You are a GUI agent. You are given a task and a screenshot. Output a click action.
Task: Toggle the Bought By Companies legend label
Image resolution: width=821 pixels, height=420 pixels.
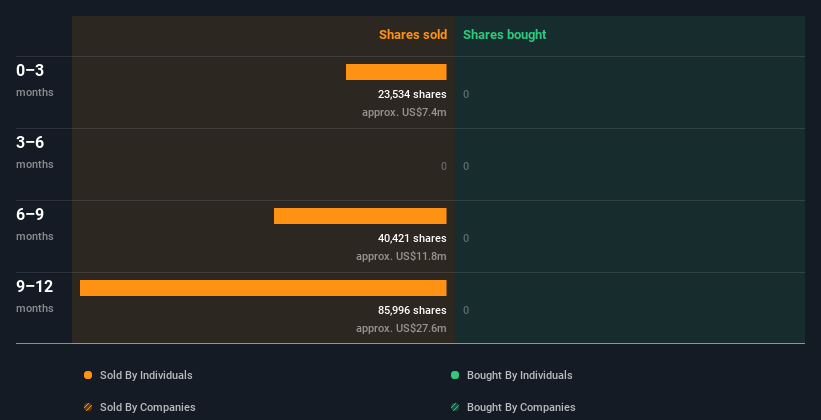click(x=521, y=407)
